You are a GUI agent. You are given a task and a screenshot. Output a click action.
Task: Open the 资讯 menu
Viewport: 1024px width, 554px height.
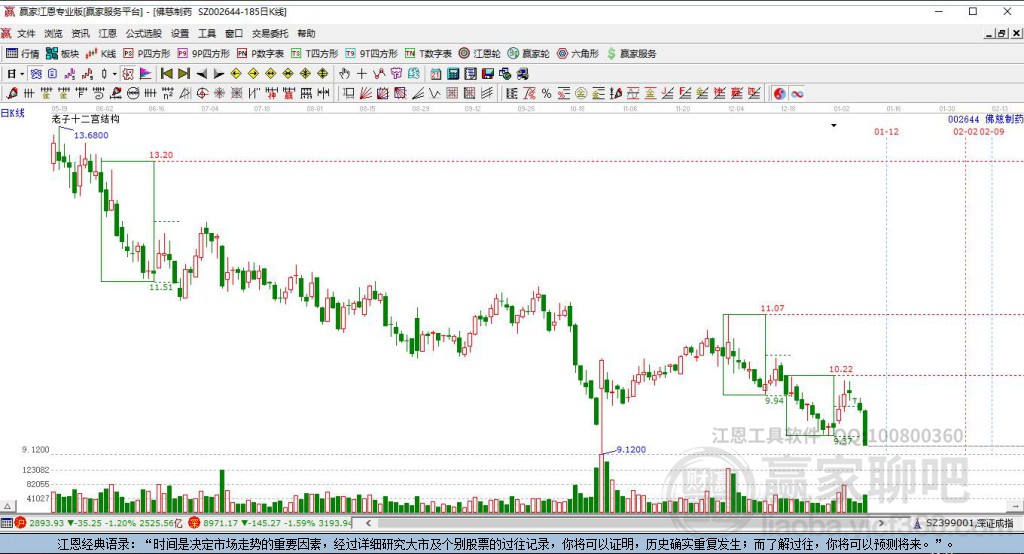click(x=80, y=33)
